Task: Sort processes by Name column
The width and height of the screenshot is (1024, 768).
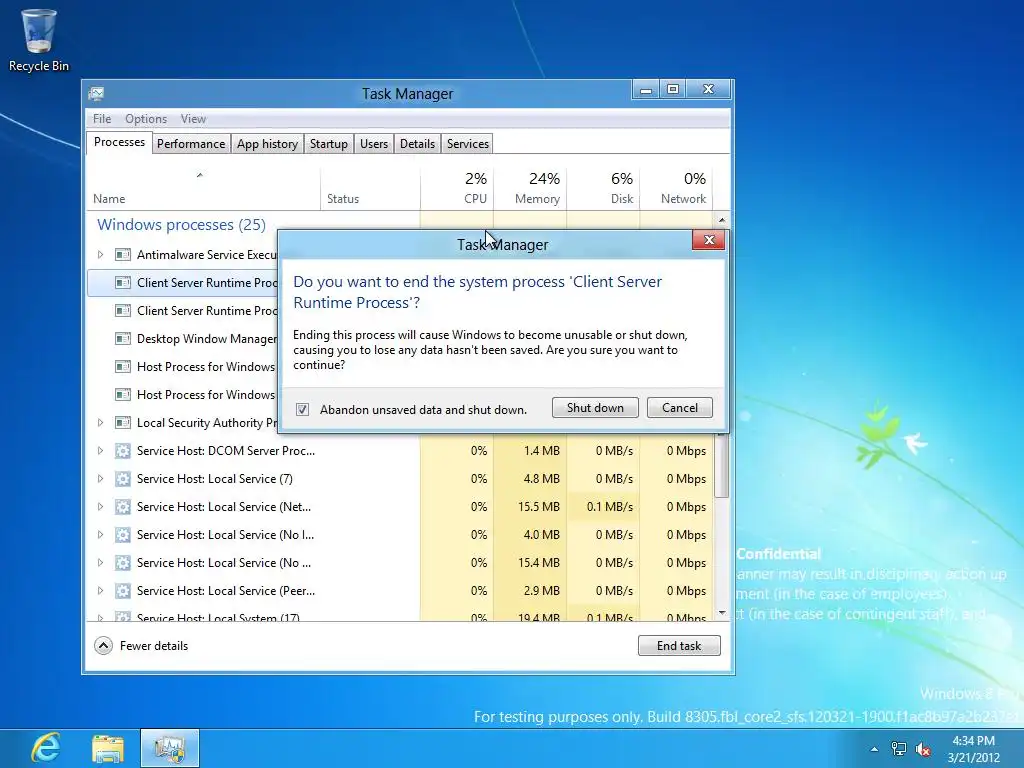Action: [203, 188]
